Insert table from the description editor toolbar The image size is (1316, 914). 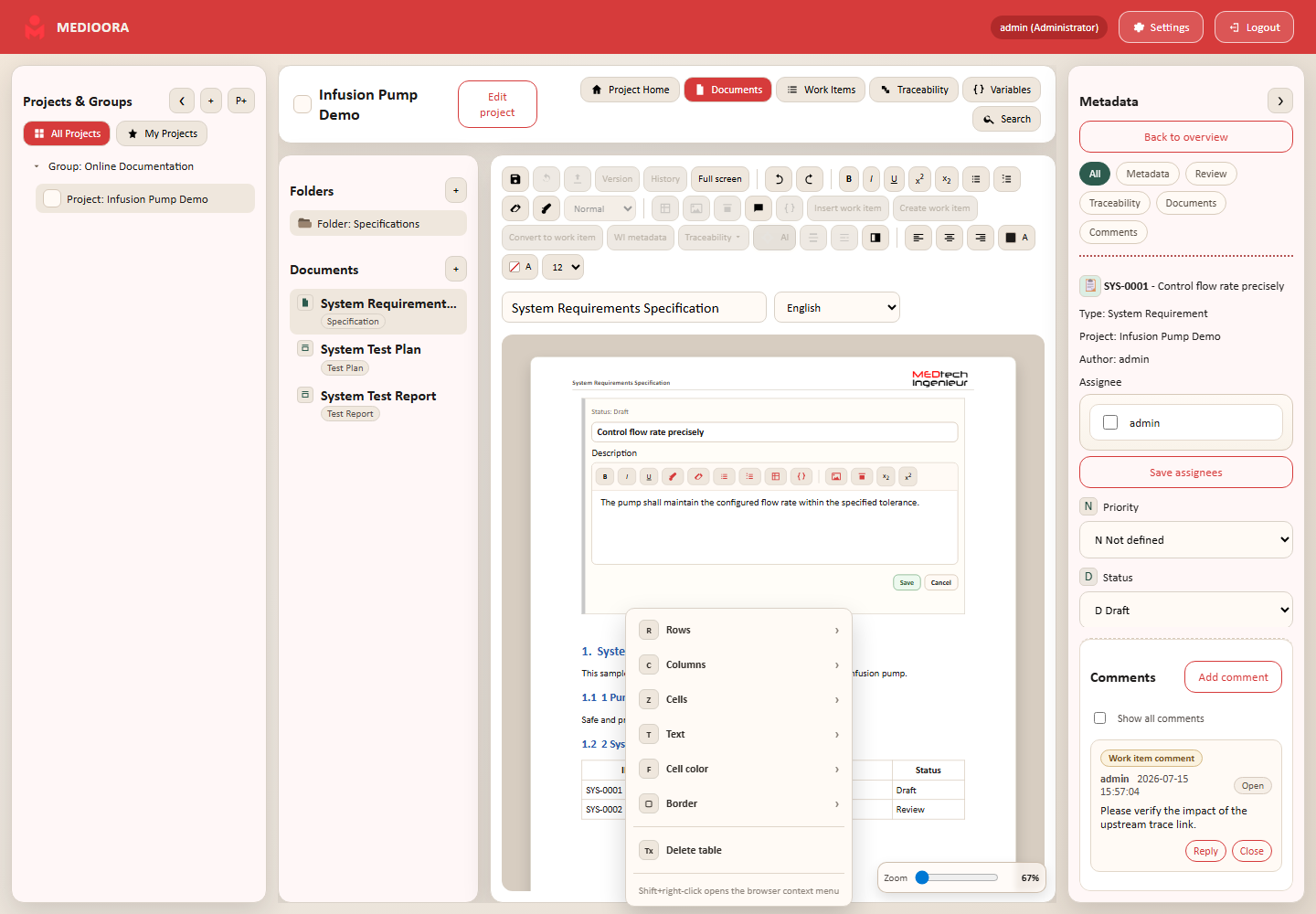click(776, 476)
